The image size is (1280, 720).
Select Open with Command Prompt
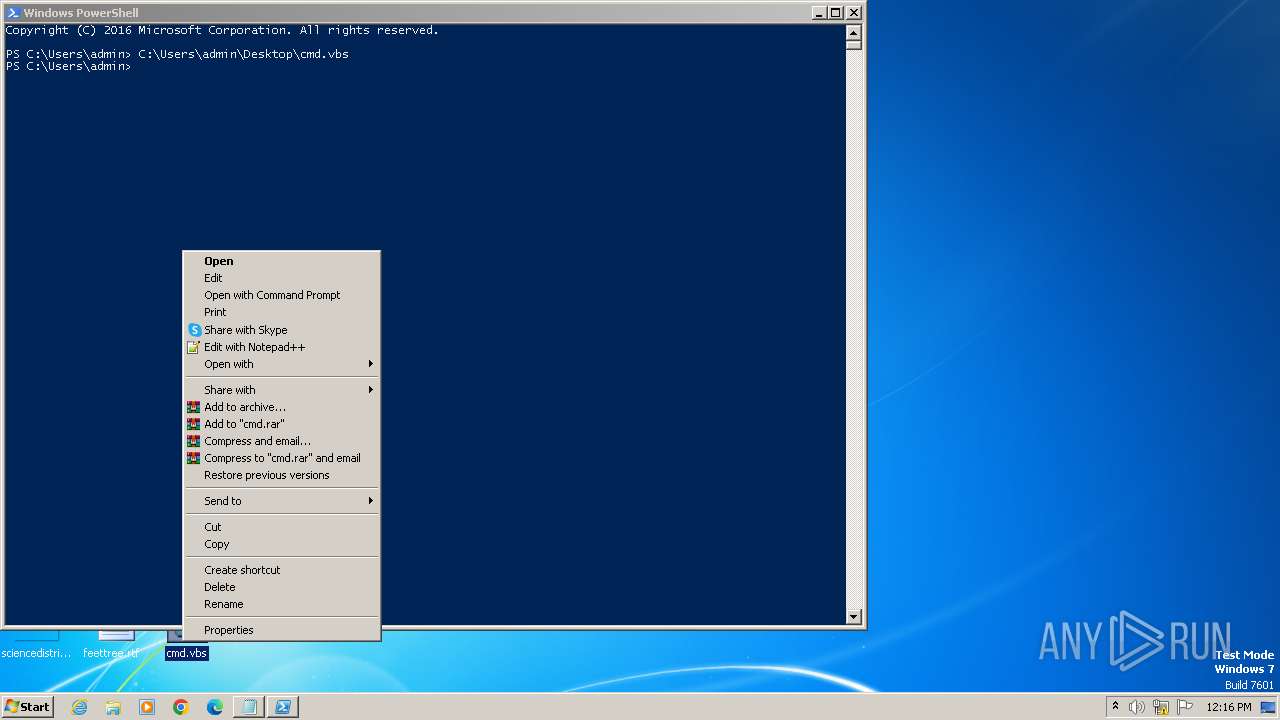[x=281, y=295]
